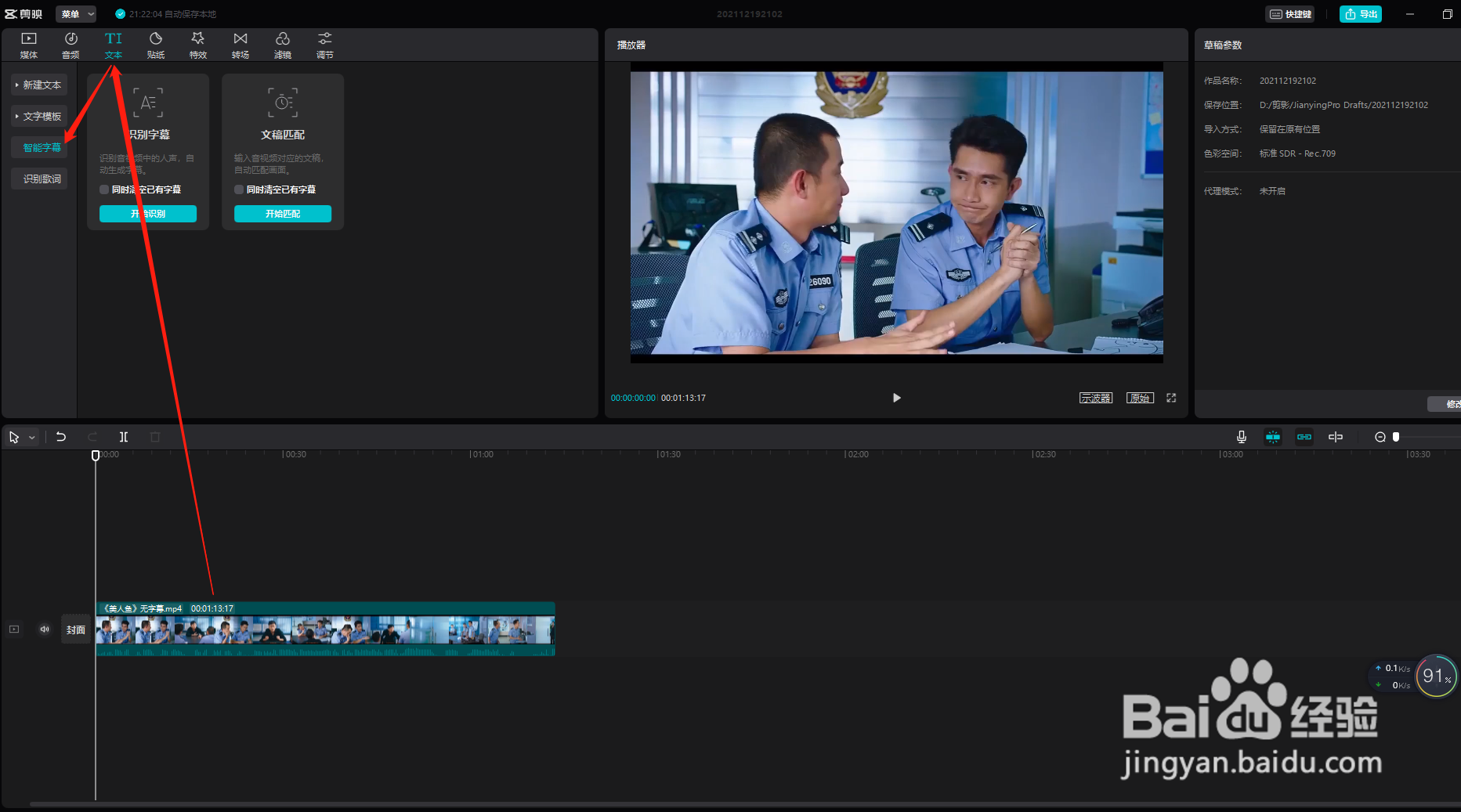
Task: Click the 开始识别 button
Action: pos(148,214)
